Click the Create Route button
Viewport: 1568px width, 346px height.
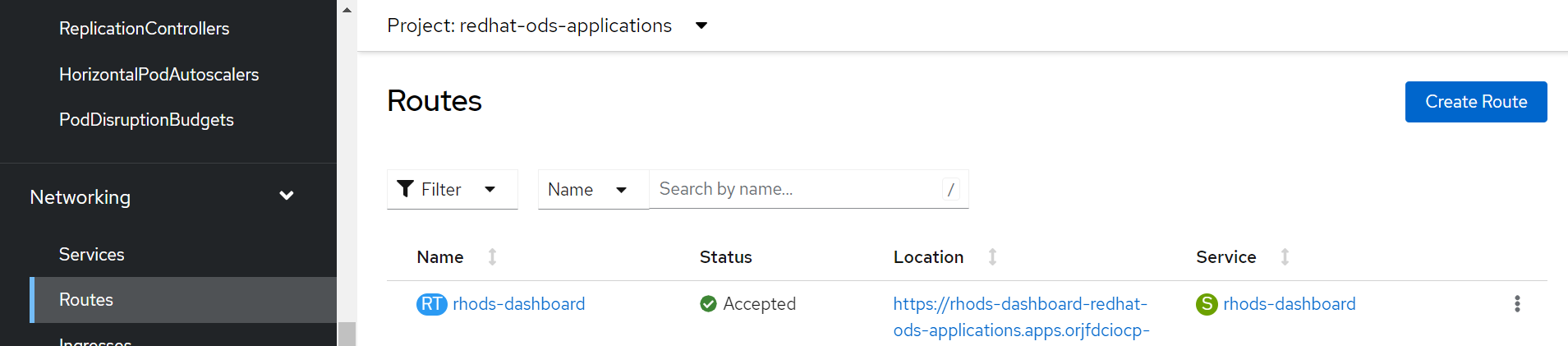1475,102
